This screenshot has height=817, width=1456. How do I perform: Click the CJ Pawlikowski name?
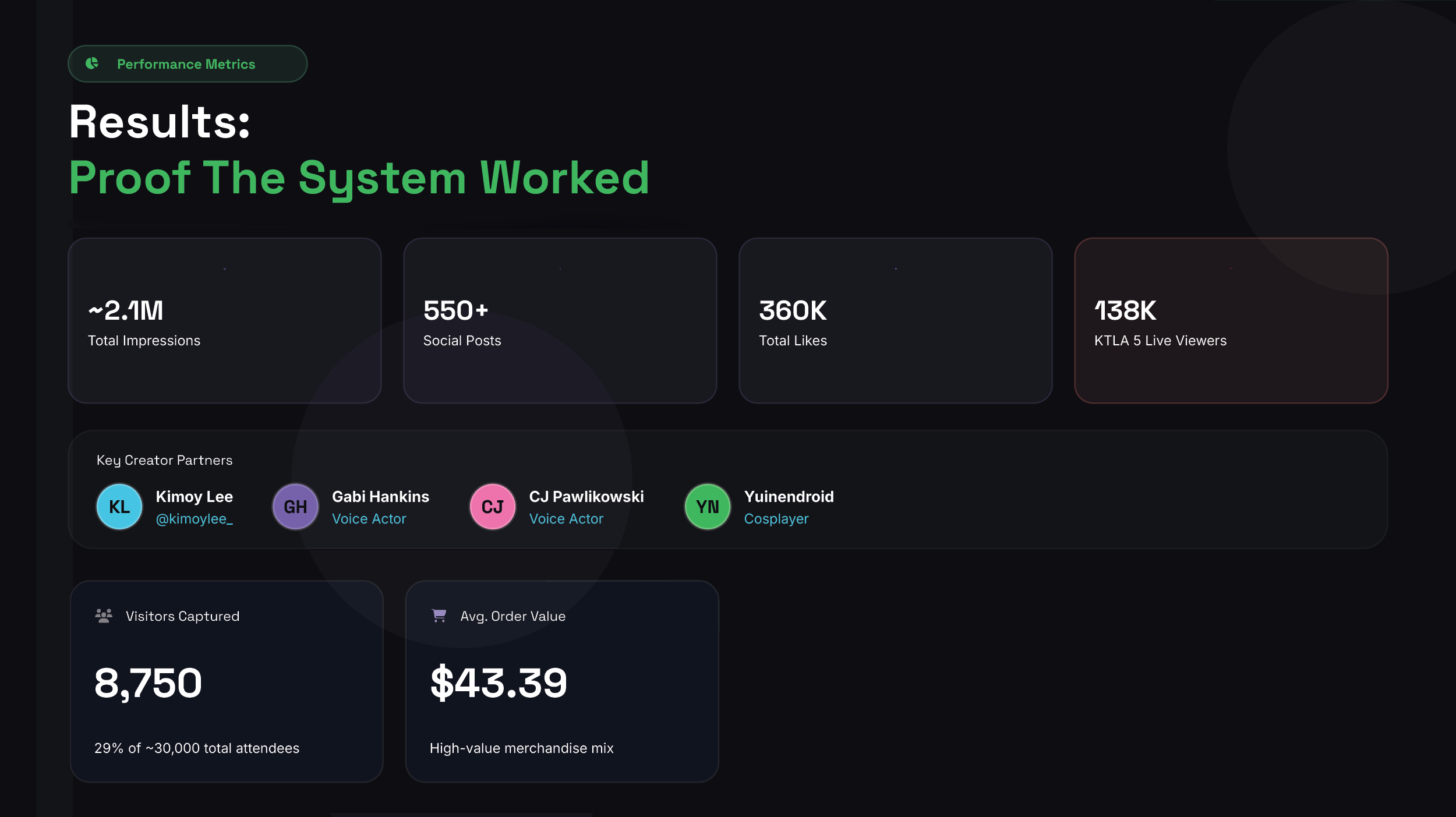pos(586,497)
